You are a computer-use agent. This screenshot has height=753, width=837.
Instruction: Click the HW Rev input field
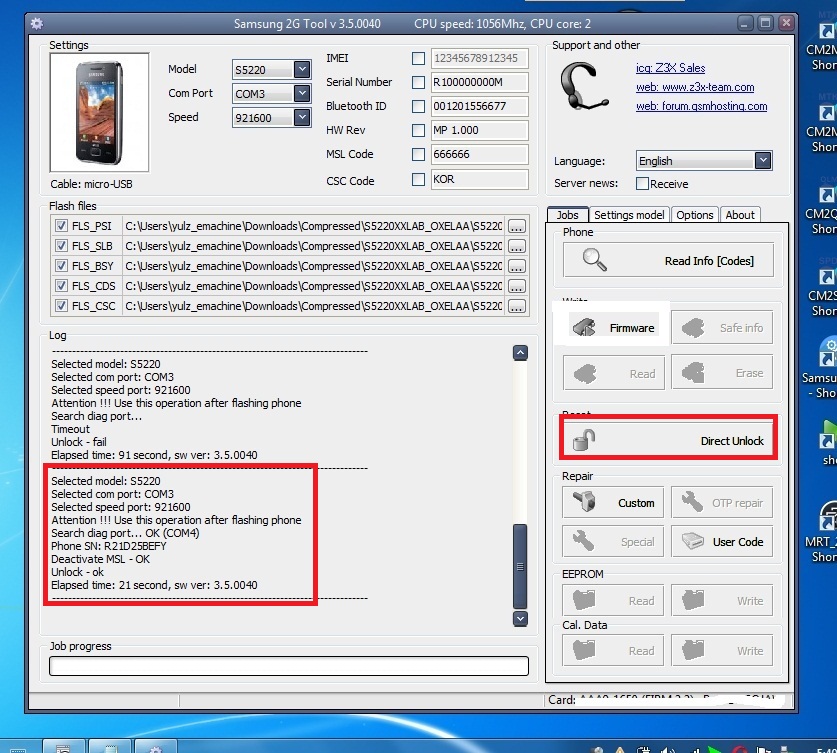479,130
